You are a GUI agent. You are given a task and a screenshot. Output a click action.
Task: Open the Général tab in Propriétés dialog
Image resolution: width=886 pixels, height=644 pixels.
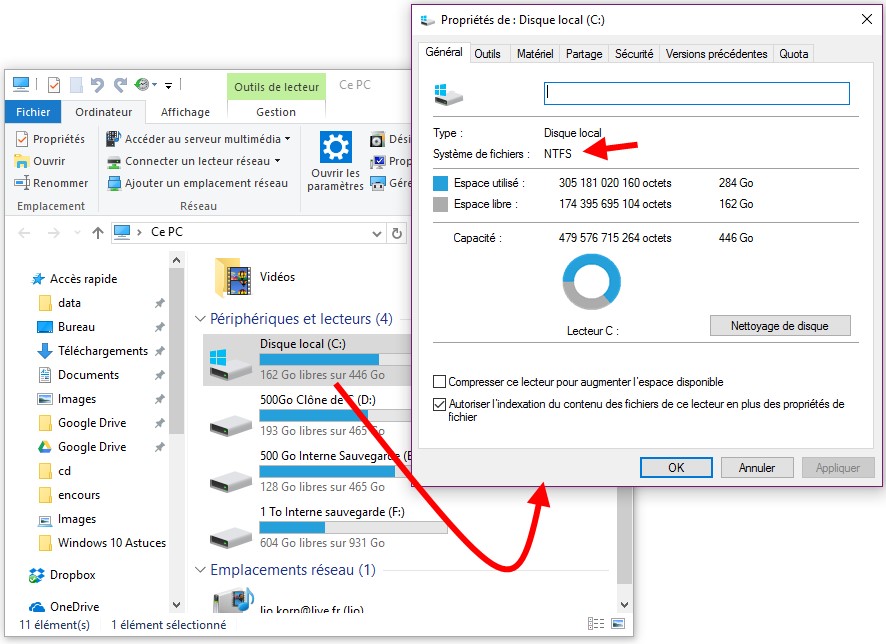coord(444,53)
